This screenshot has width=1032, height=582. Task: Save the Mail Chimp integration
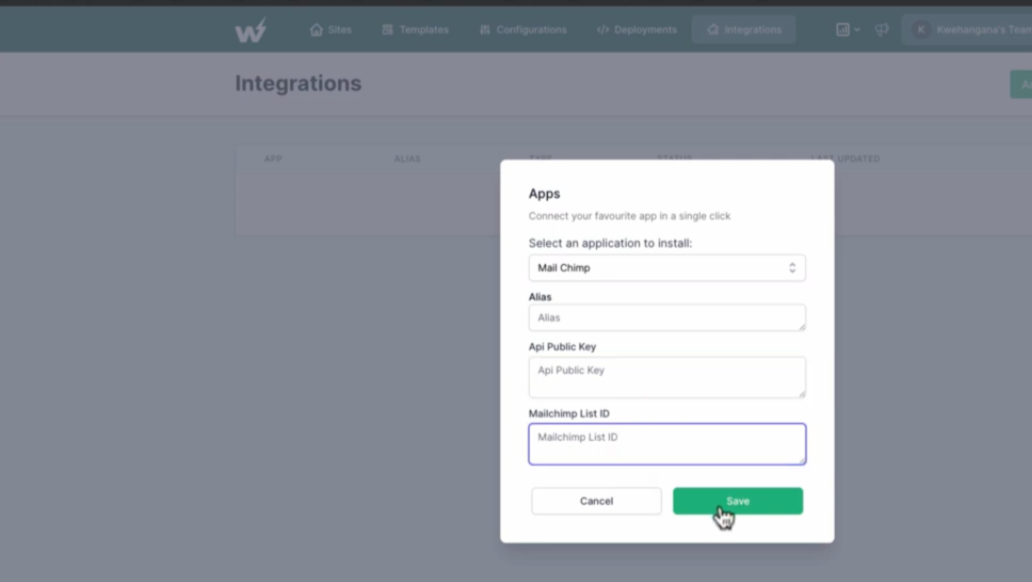click(738, 501)
